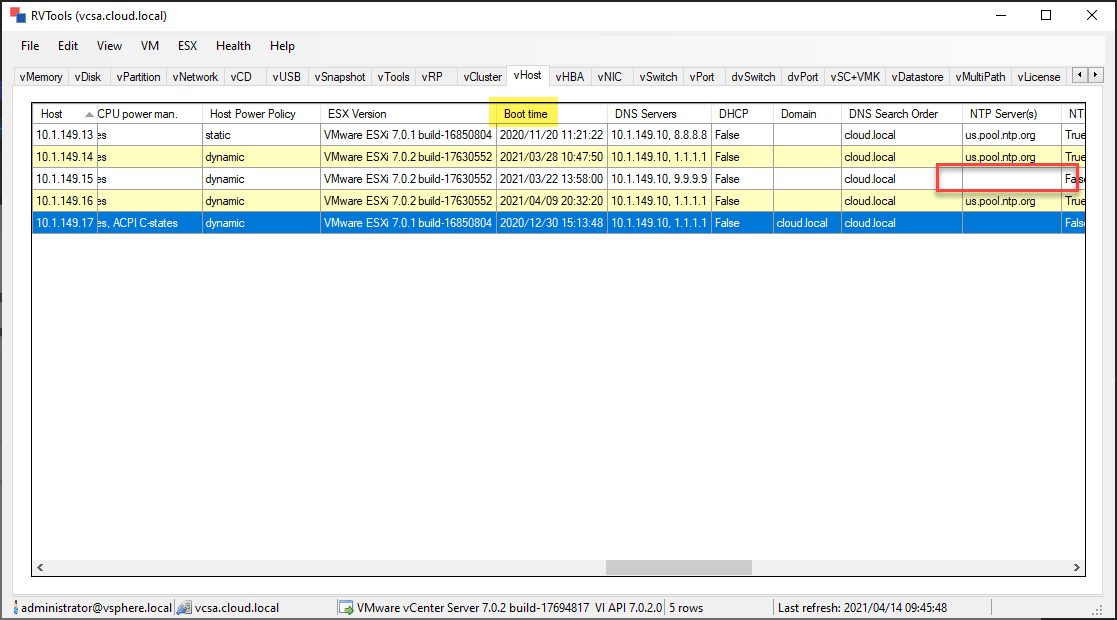The image size is (1117, 620).
Task: Switch to the vSwitch tab
Action: [658, 77]
